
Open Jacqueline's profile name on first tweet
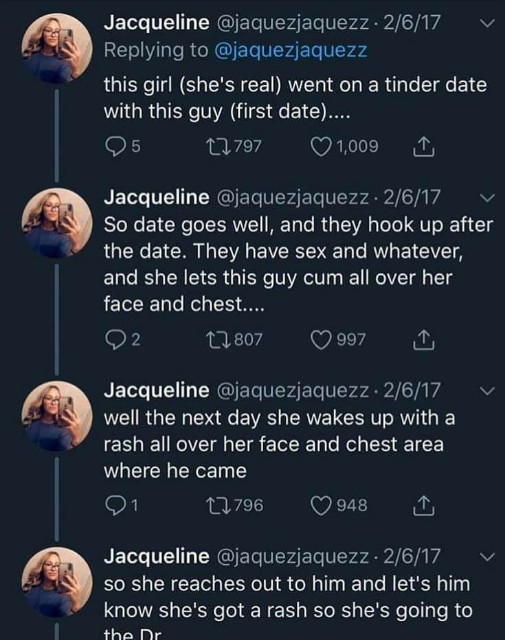156,22
